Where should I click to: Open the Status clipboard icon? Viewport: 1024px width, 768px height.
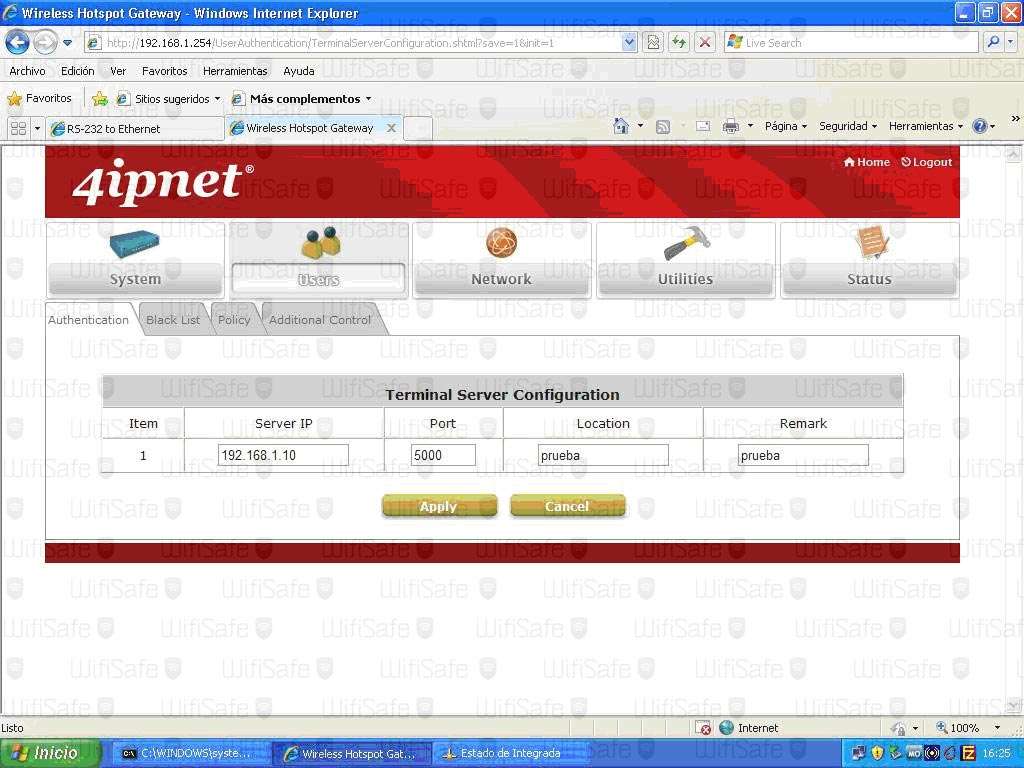point(870,243)
